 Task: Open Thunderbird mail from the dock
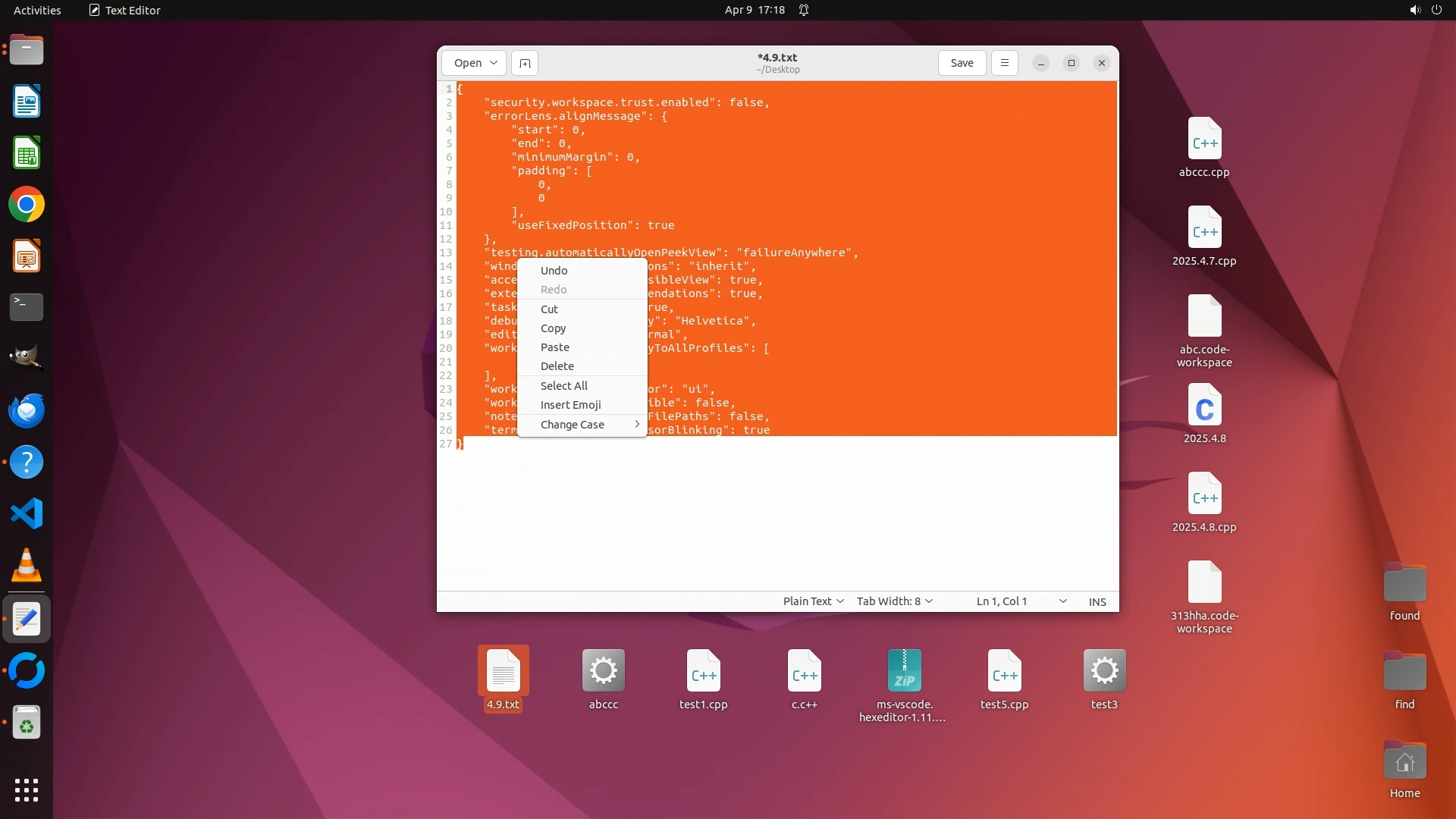click(27, 411)
